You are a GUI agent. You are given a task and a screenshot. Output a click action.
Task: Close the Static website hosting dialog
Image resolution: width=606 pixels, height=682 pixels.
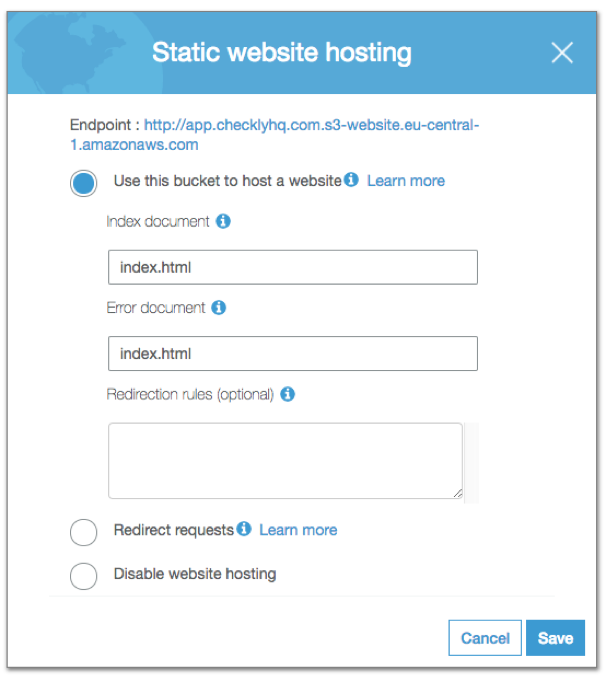(562, 53)
